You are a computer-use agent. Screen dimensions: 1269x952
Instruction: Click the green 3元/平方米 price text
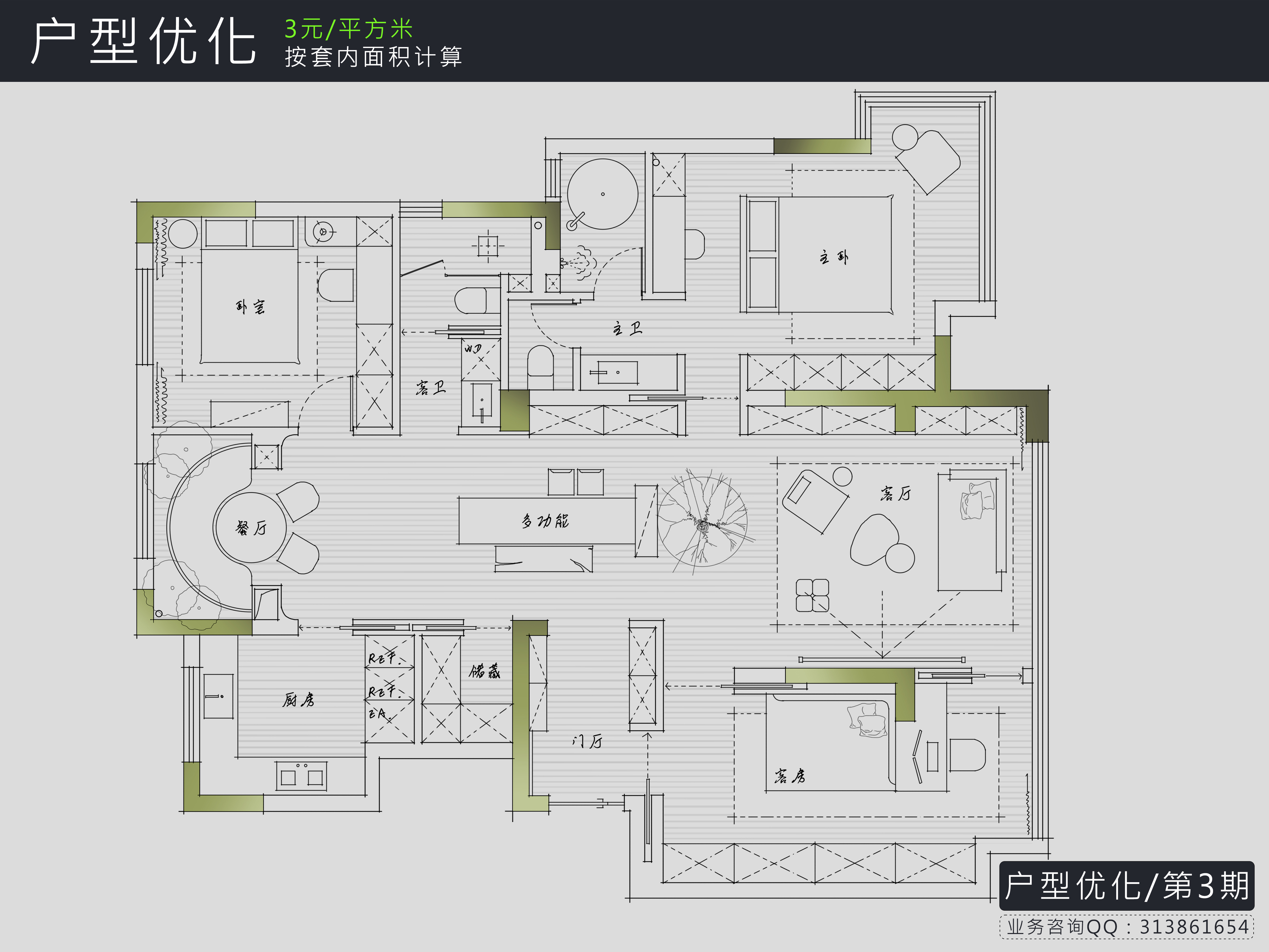click(x=349, y=29)
